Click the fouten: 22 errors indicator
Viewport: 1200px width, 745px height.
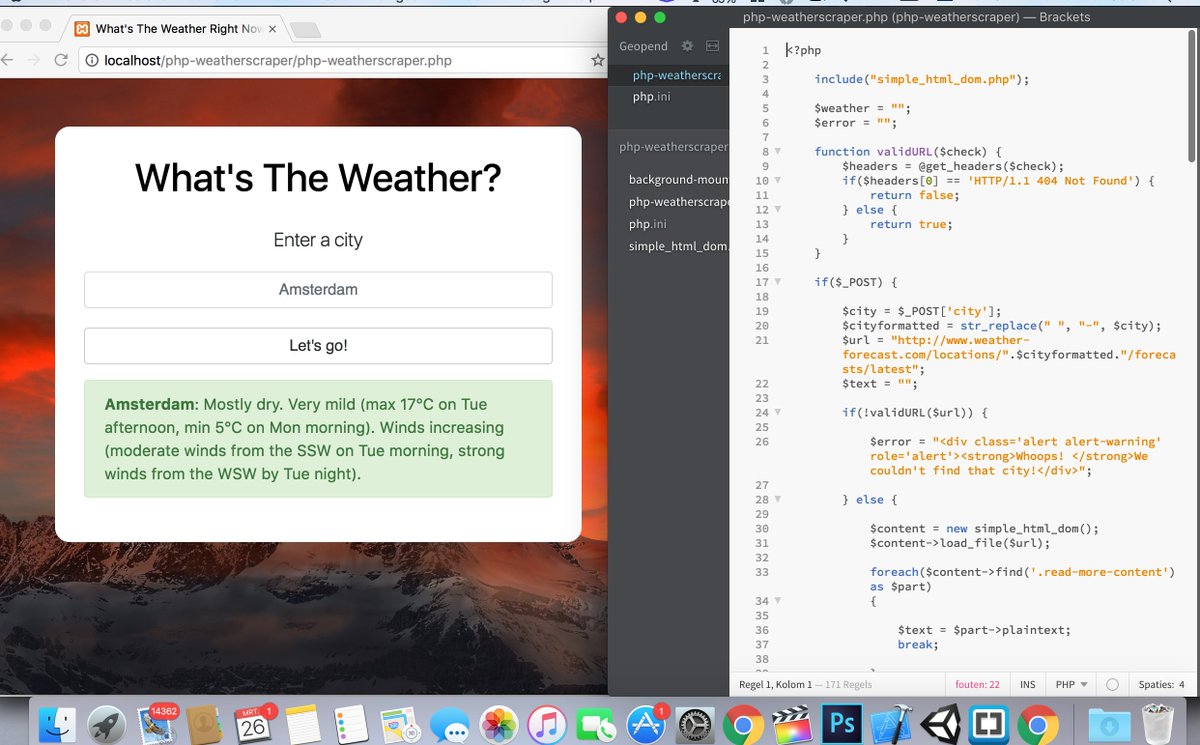point(976,684)
